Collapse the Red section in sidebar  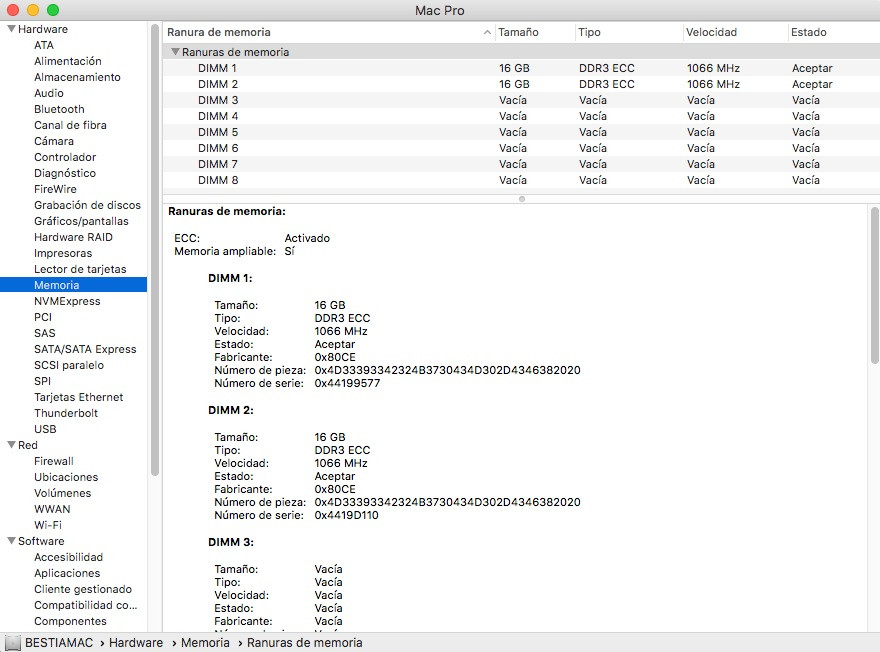click(x=10, y=445)
